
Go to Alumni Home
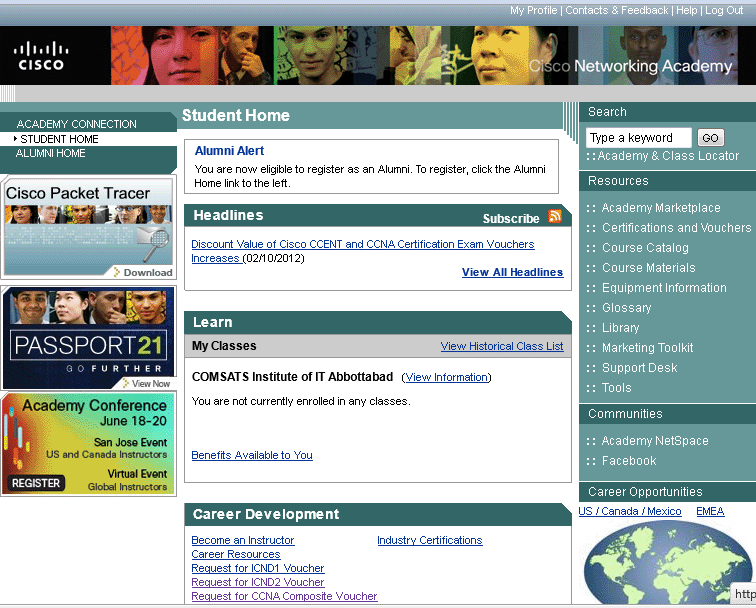50,153
